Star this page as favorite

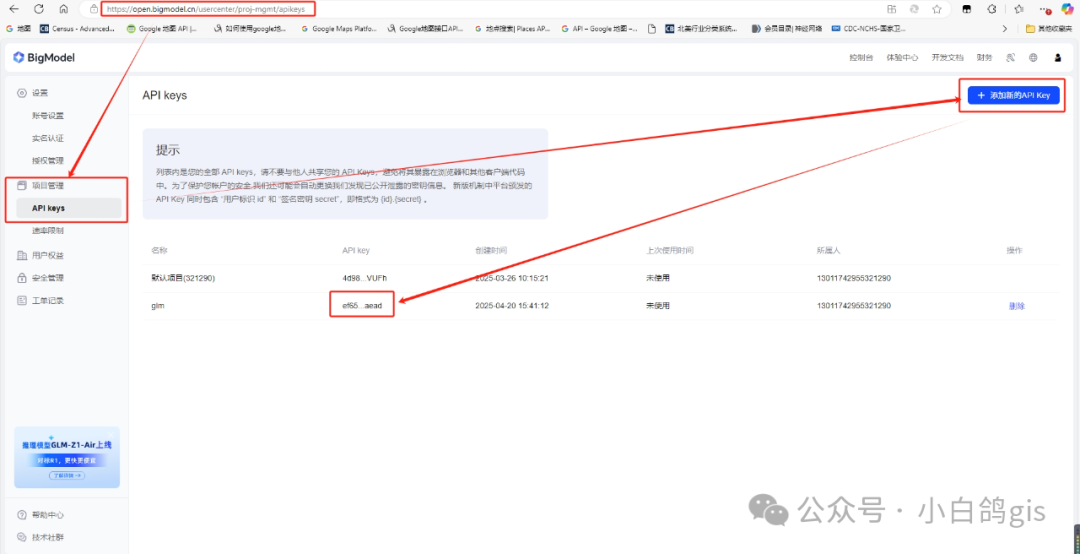[x=937, y=9]
